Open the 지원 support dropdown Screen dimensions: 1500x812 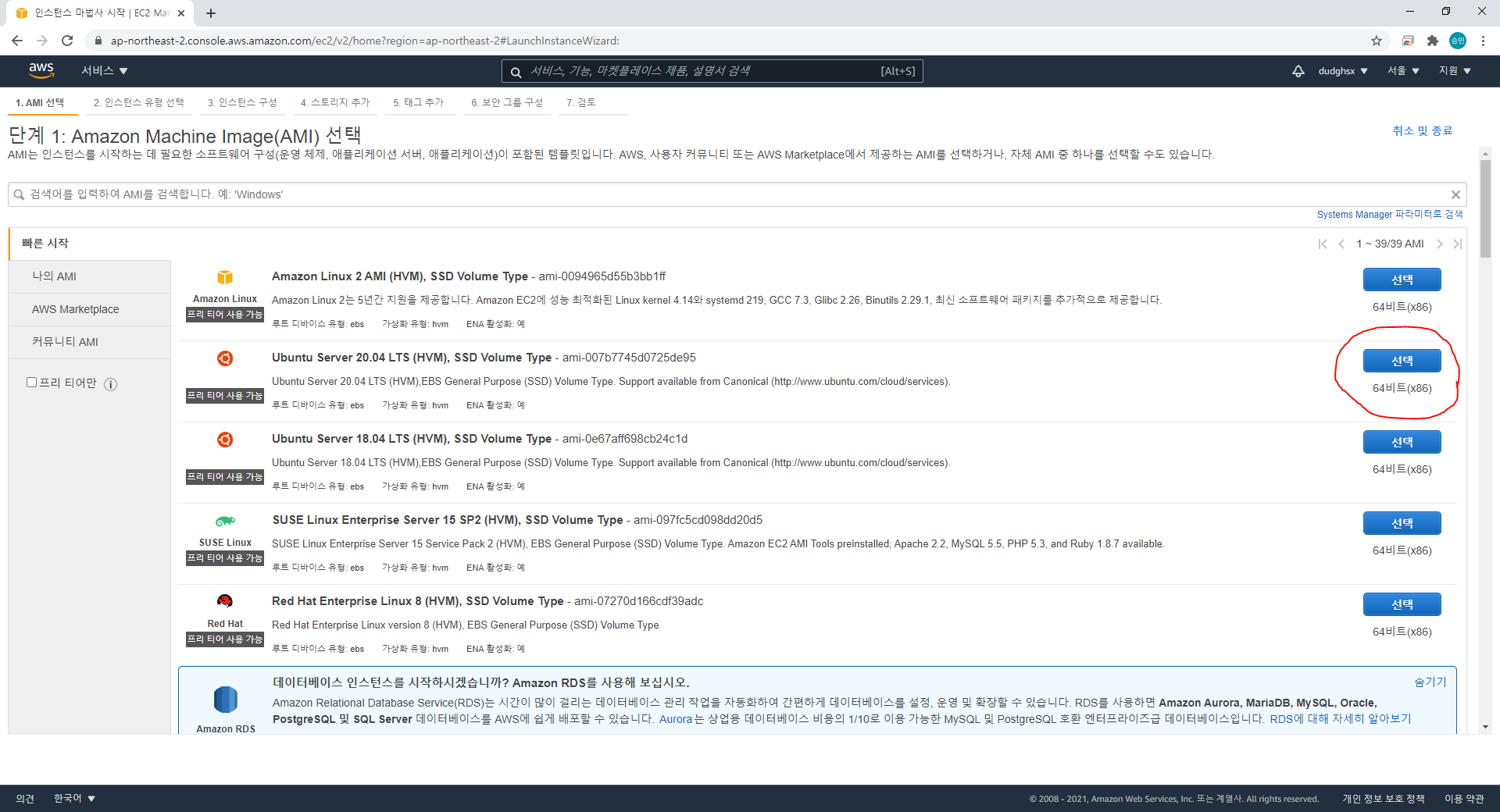click(x=1455, y=71)
